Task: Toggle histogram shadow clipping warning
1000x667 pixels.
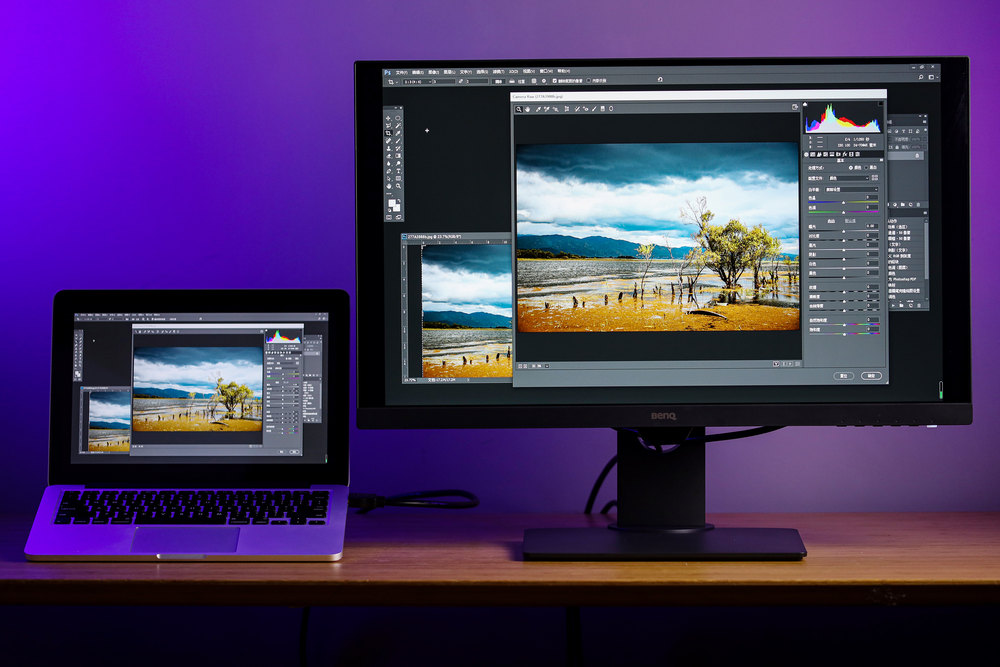Action: [x=805, y=105]
